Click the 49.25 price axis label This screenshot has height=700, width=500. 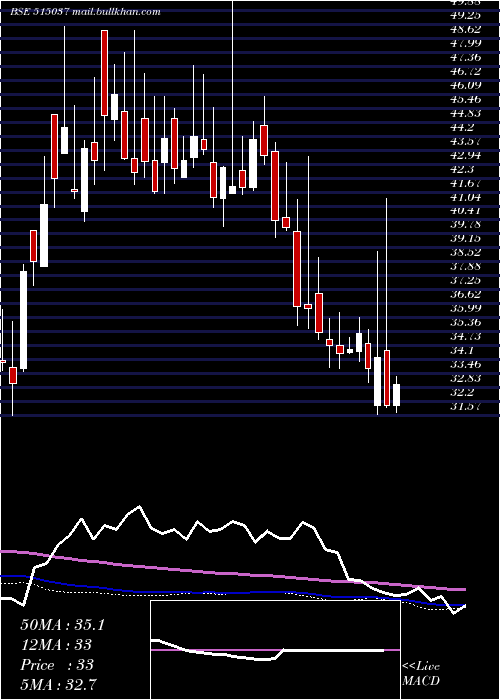[465, 15]
